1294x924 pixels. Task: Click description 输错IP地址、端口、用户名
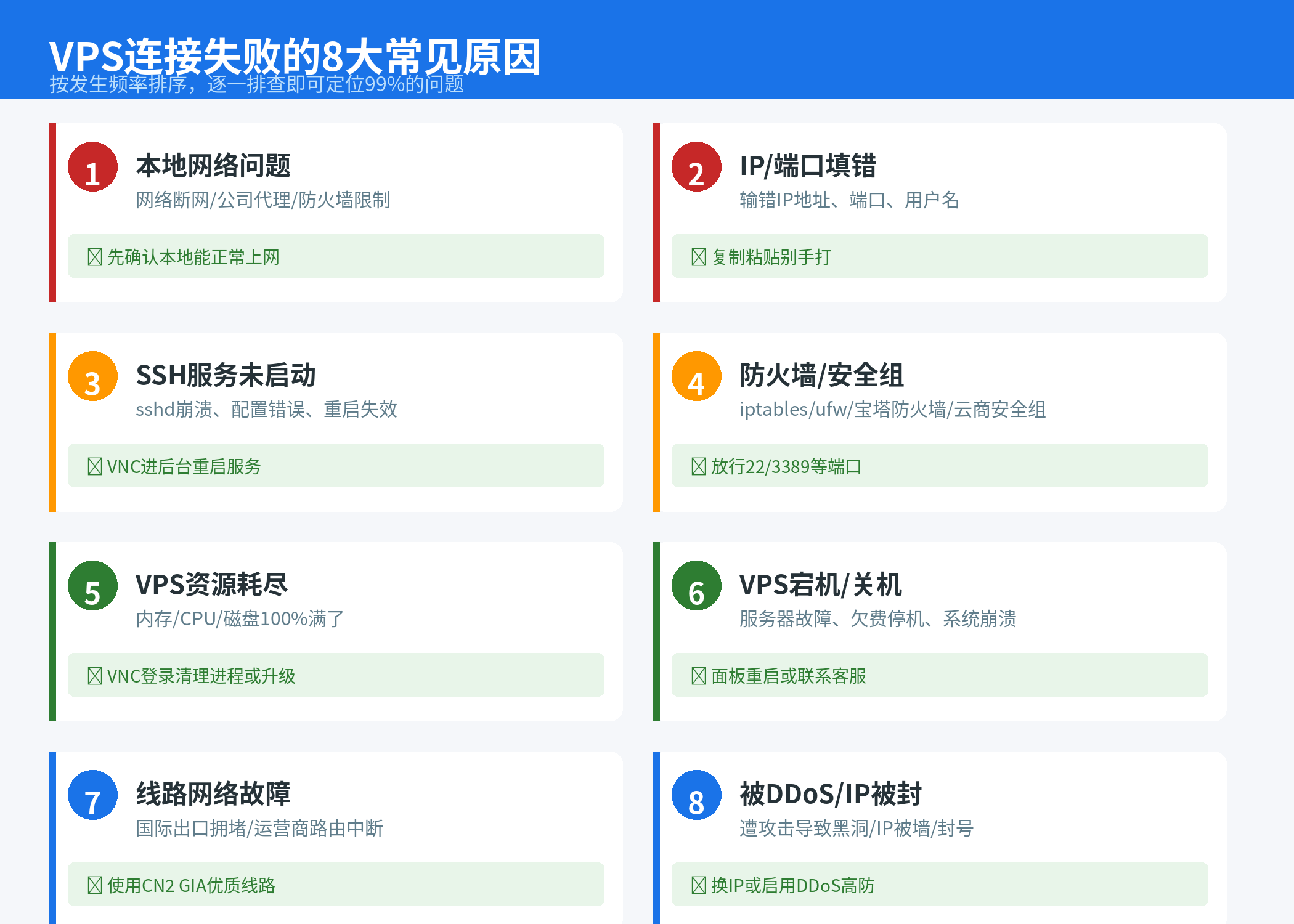click(x=849, y=200)
